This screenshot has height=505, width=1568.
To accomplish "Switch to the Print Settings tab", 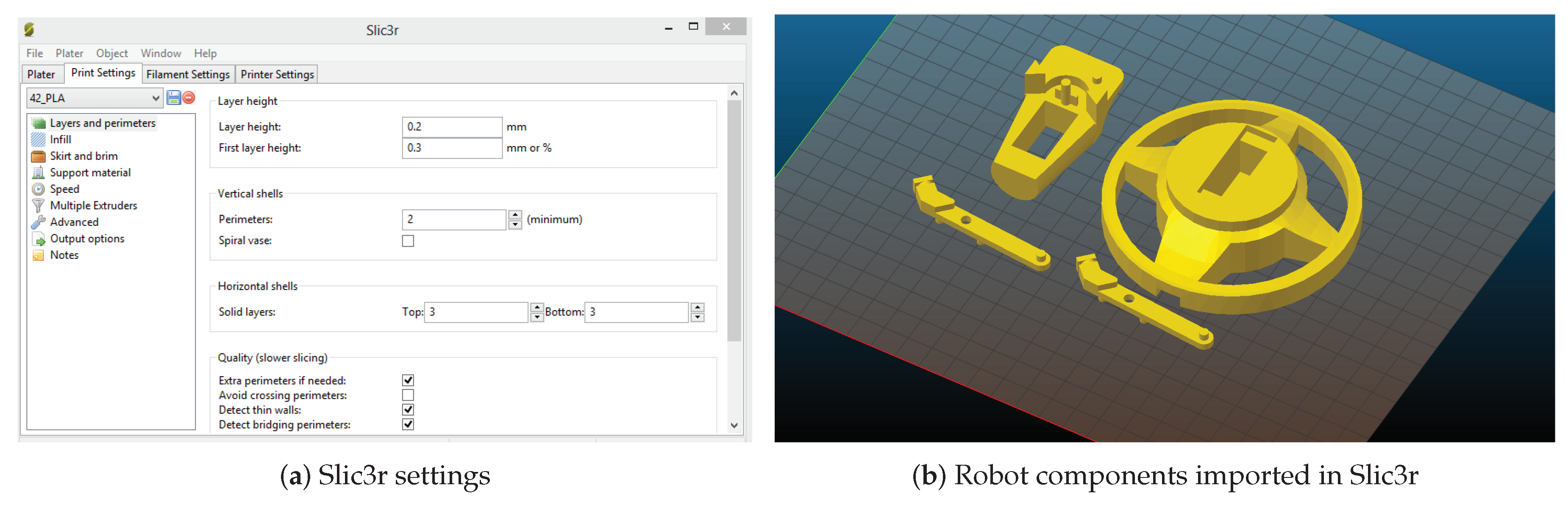I will [x=103, y=72].
